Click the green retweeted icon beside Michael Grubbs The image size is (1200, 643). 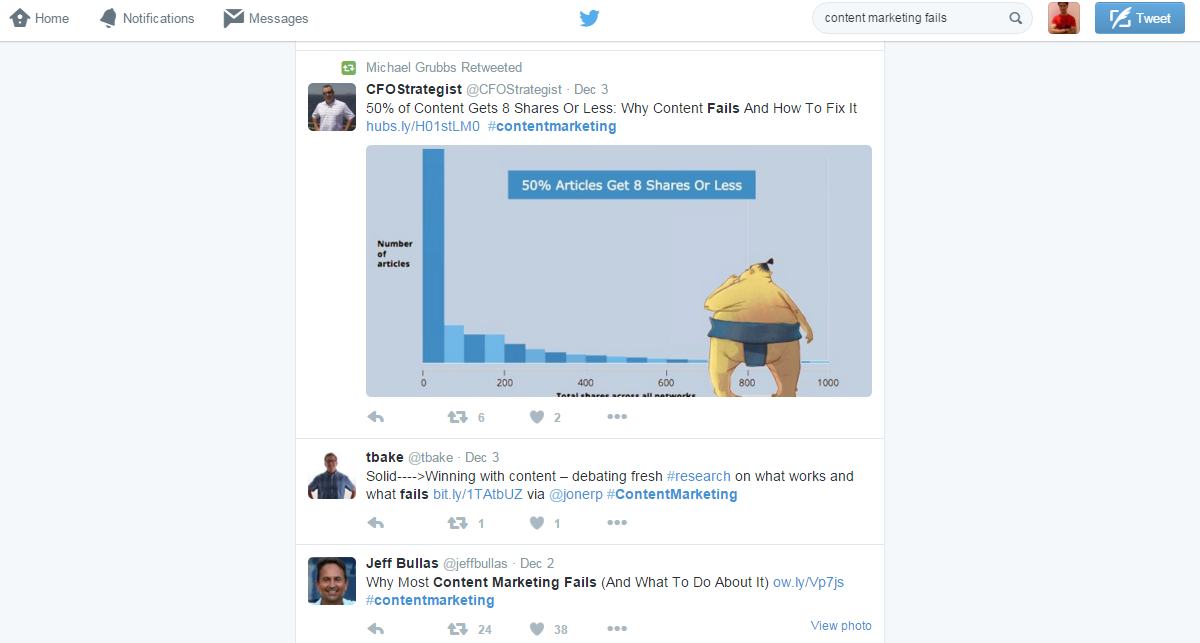348,68
